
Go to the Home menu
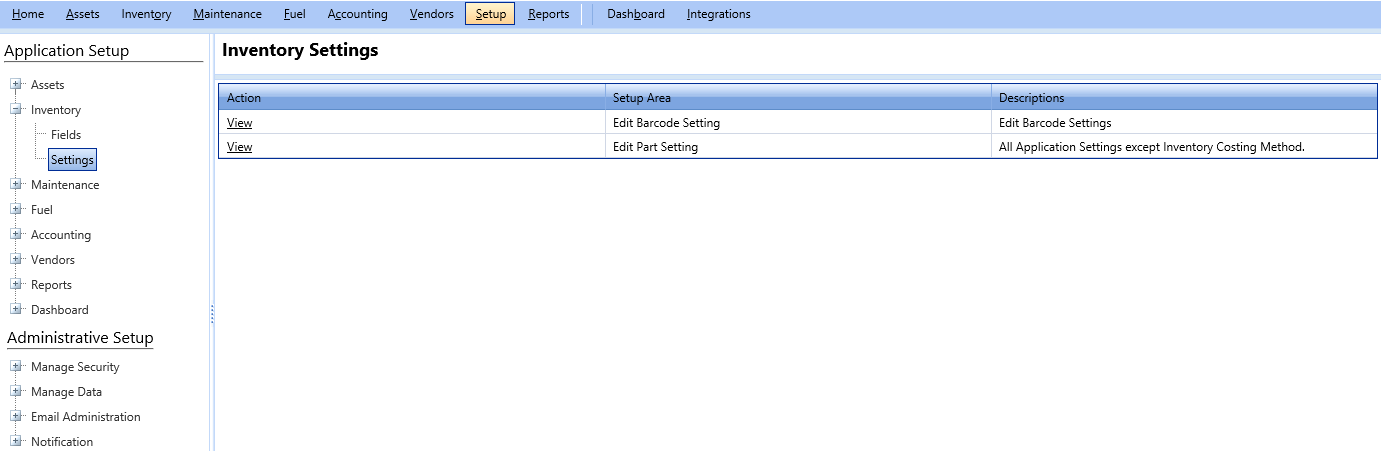[x=28, y=14]
